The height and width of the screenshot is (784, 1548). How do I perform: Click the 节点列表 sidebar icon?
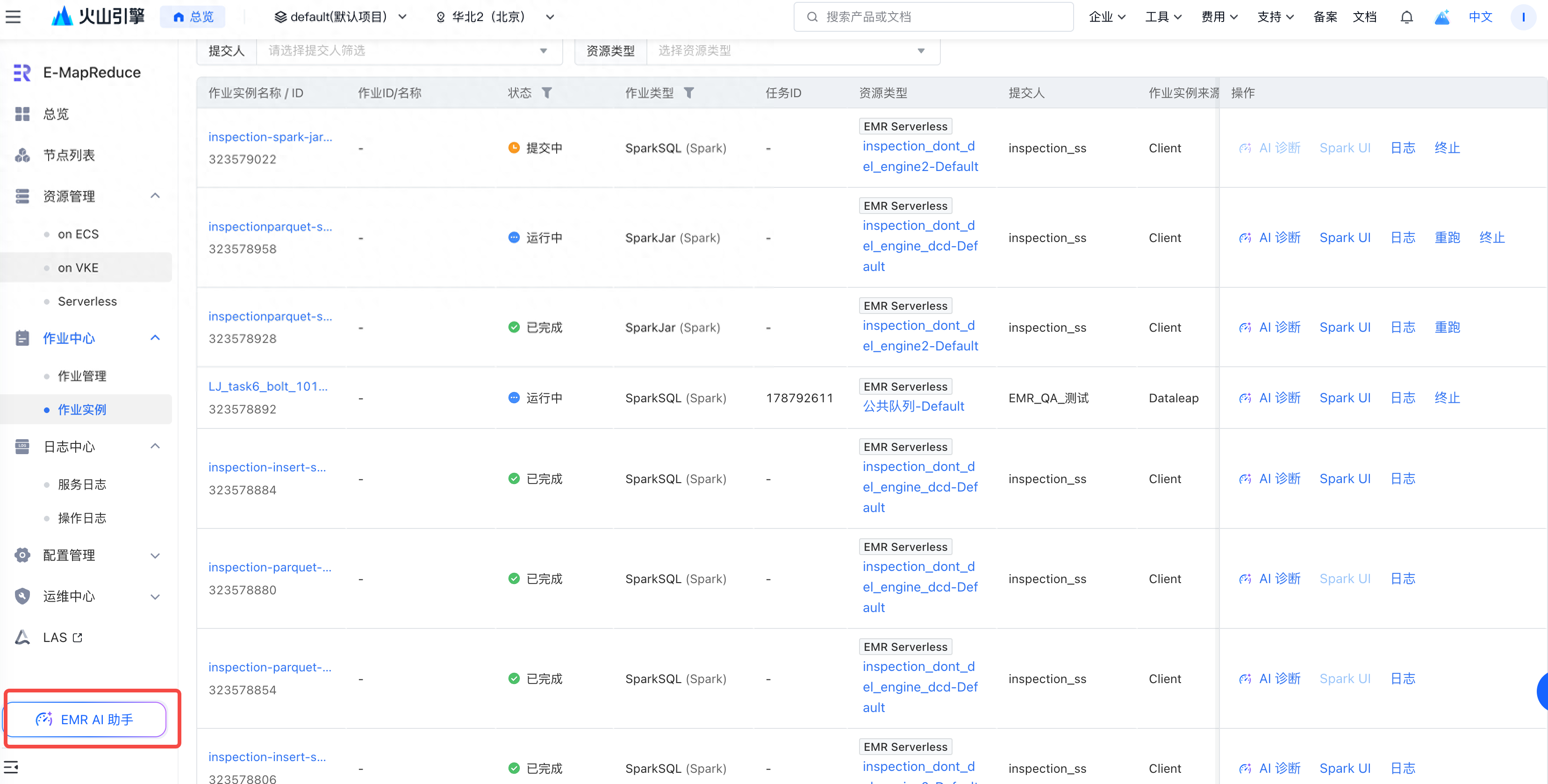(x=22, y=155)
